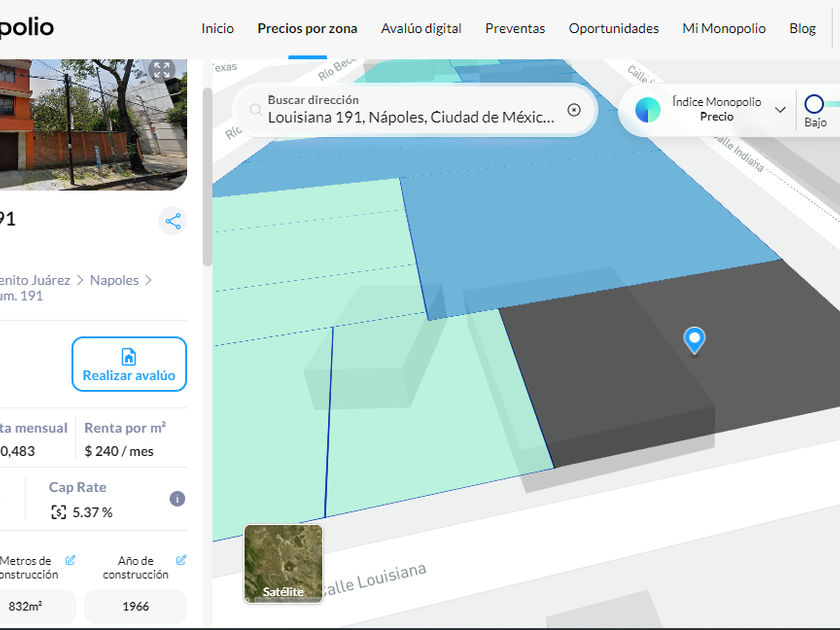
Task: Select the blue map pin marker
Action: point(694,340)
